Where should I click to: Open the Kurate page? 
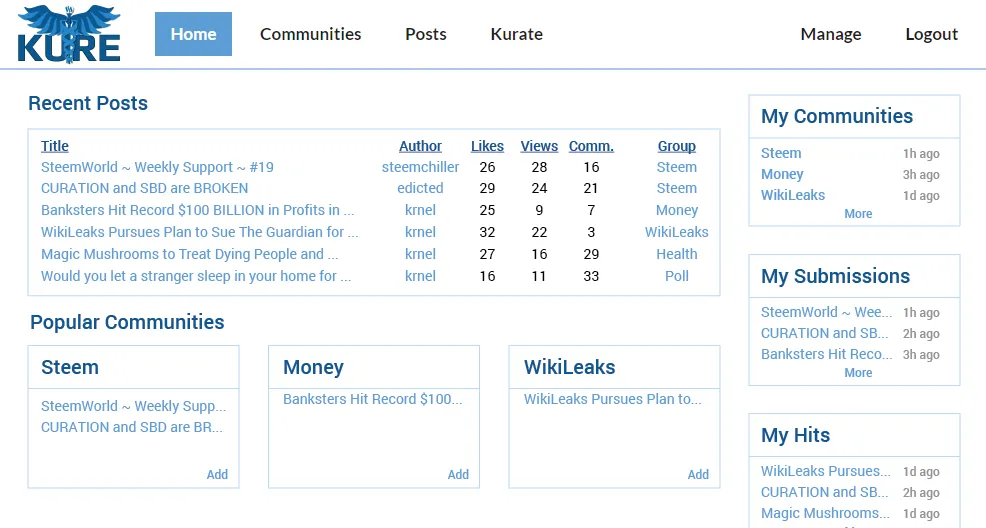coord(516,34)
